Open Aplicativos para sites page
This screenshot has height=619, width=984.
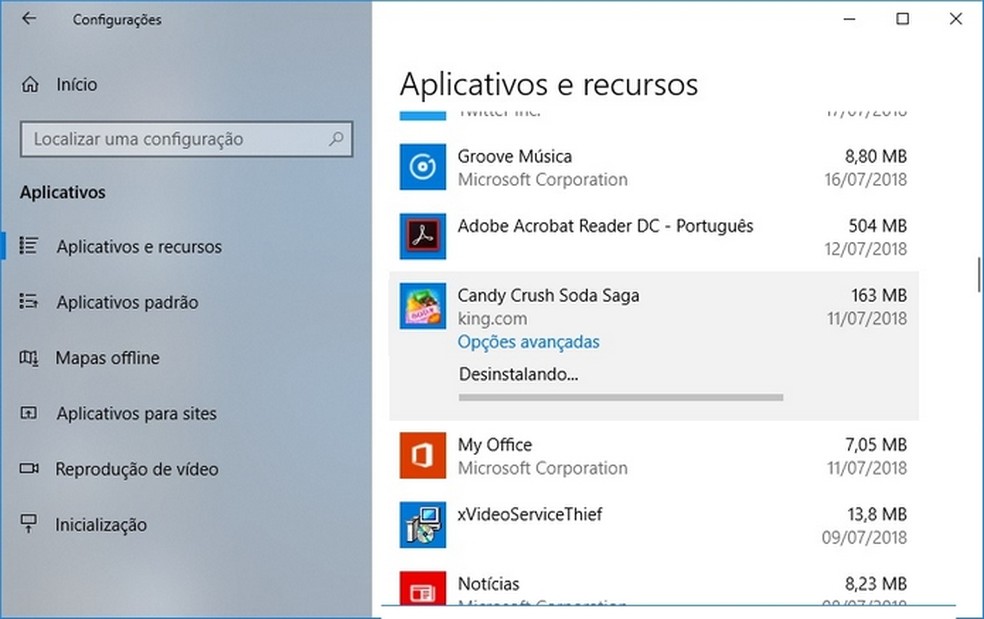point(136,414)
